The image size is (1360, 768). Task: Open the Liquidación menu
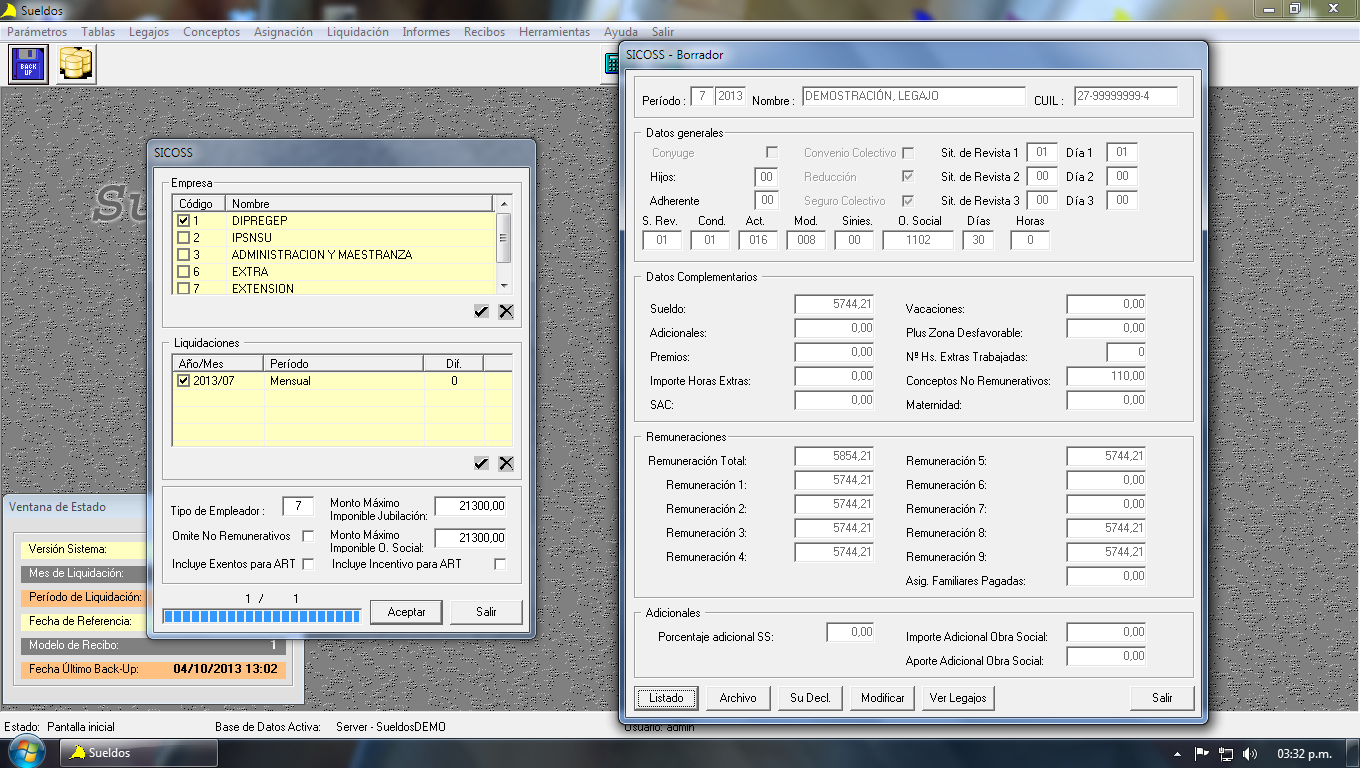click(x=357, y=32)
